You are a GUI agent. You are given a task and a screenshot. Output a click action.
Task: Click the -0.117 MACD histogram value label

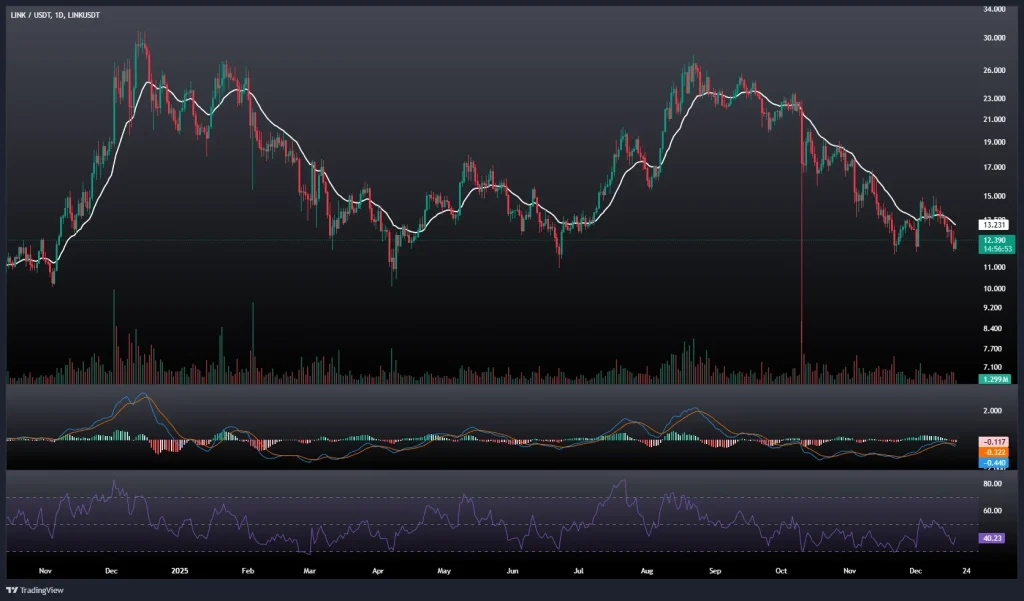(x=996, y=441)
